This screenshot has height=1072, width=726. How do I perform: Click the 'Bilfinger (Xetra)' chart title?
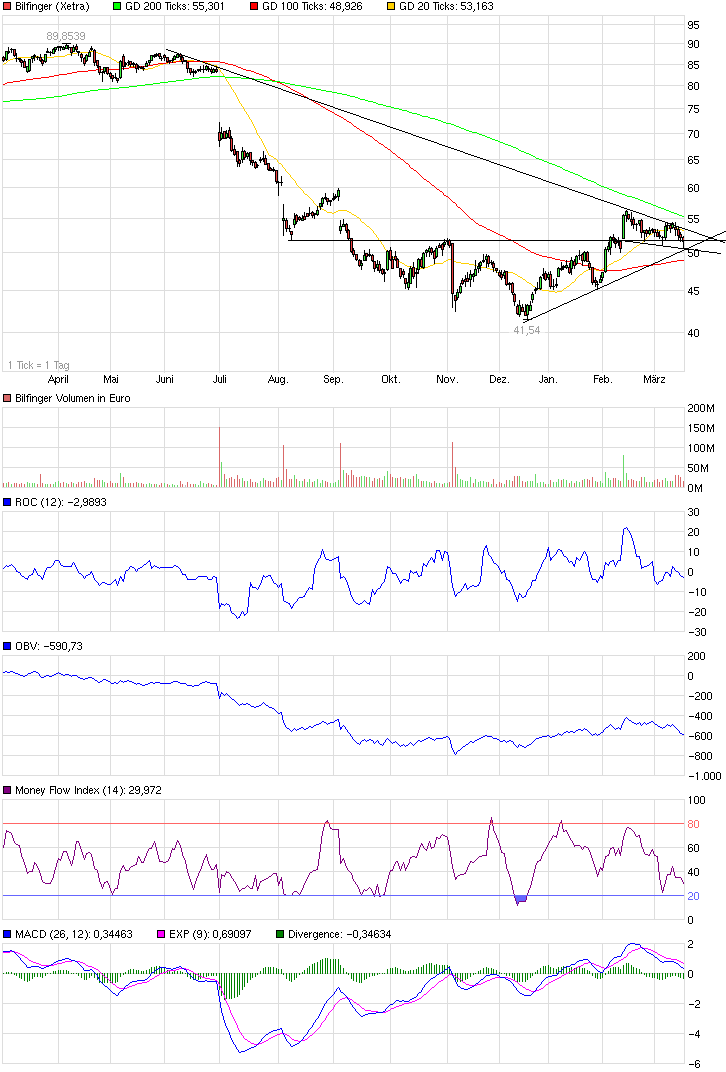pyautogui.click(x=52, y=6)
